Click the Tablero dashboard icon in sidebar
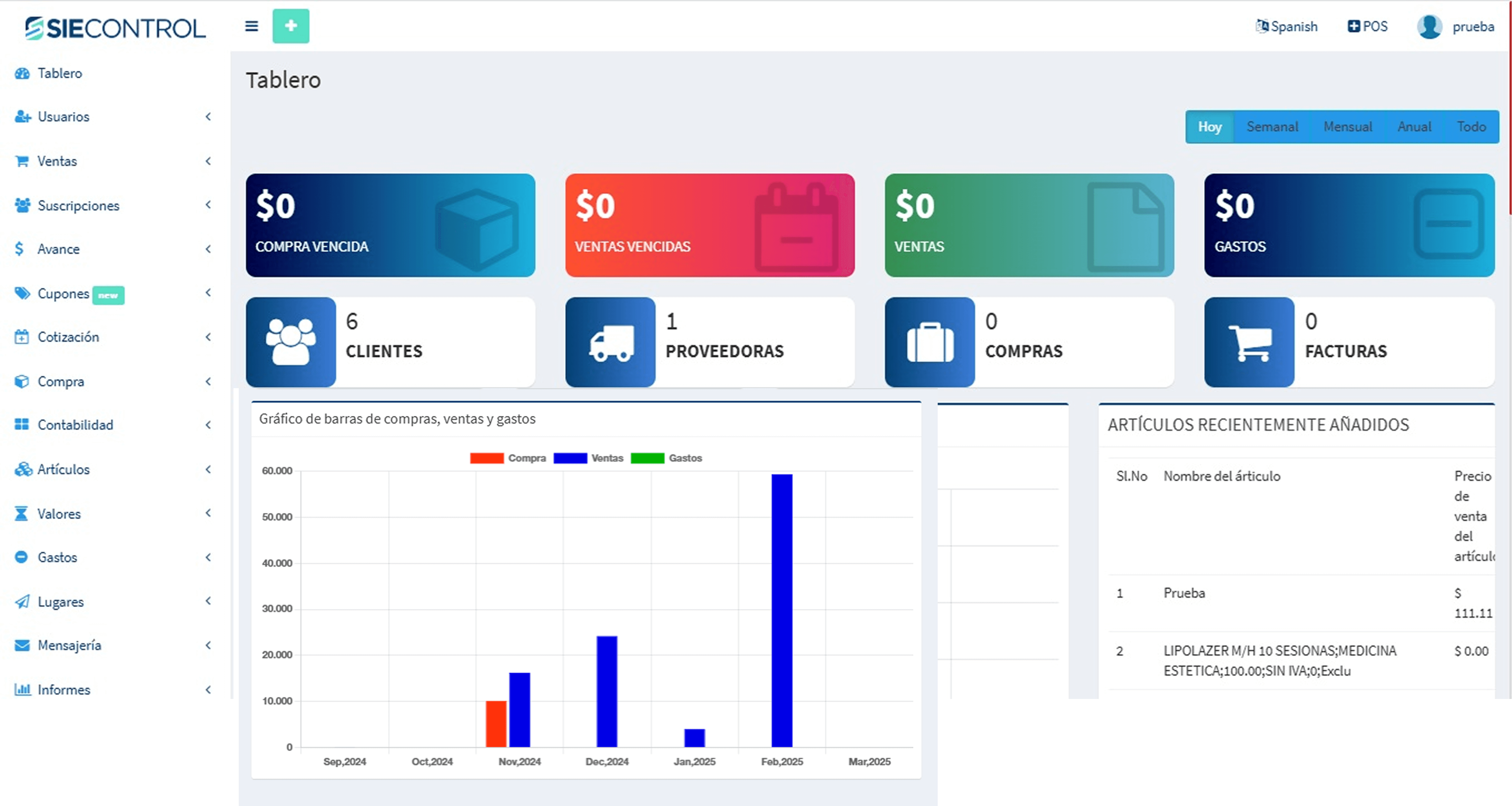This screenshot has width=1512, height=806. (x=22, y=74)
